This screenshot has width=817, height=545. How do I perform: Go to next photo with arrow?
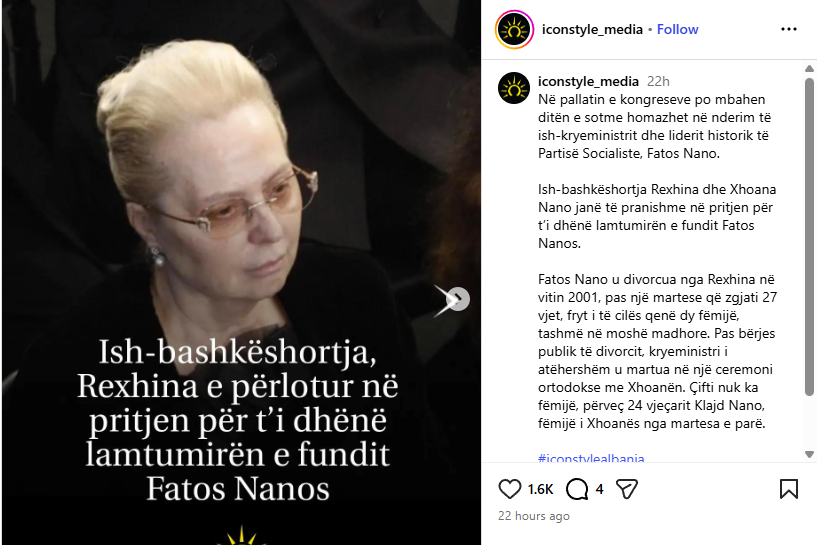pyautogui.click(x=458, y=299)
